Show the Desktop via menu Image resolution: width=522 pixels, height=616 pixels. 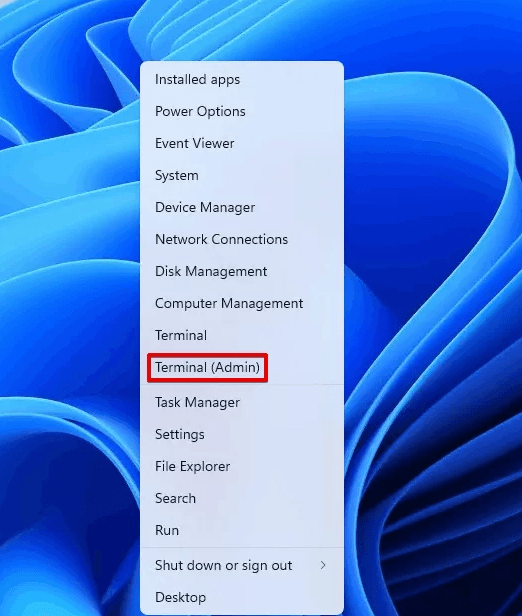coord(242,597)
